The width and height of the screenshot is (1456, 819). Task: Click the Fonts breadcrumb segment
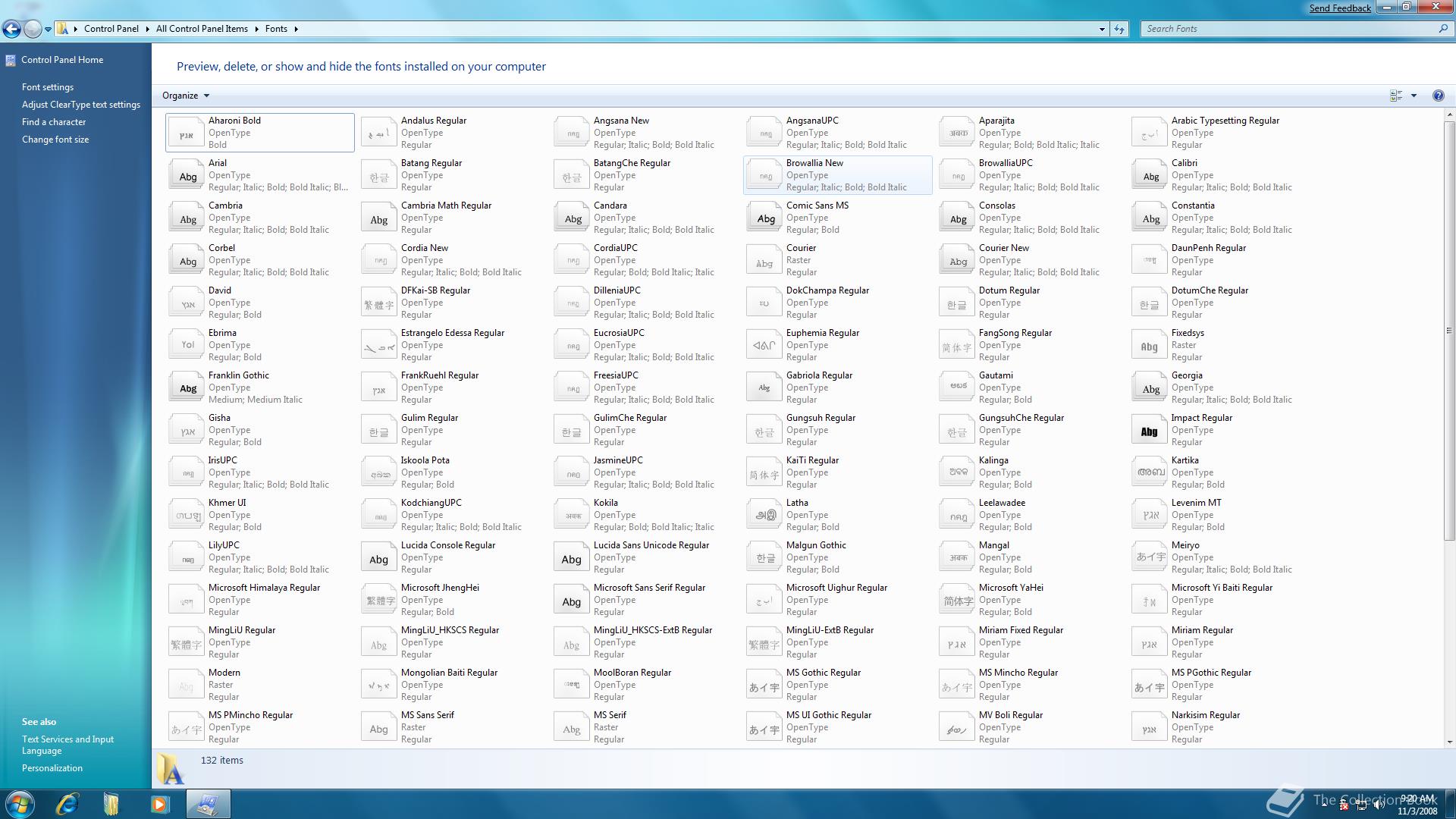pos(276,29)
